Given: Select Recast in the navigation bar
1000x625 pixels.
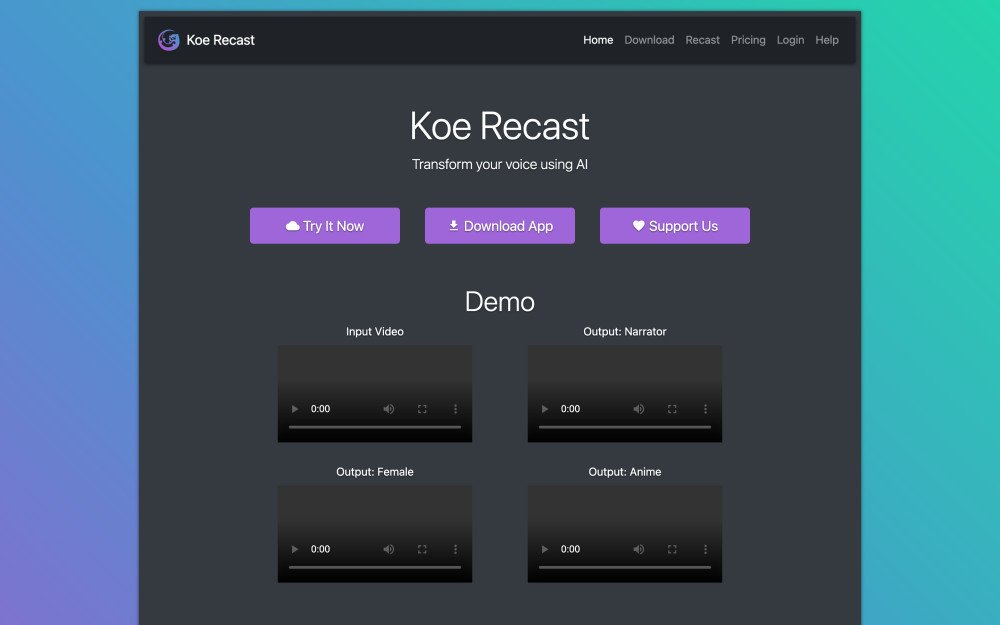Looking at the screenshot, I should tap(702, 40).
